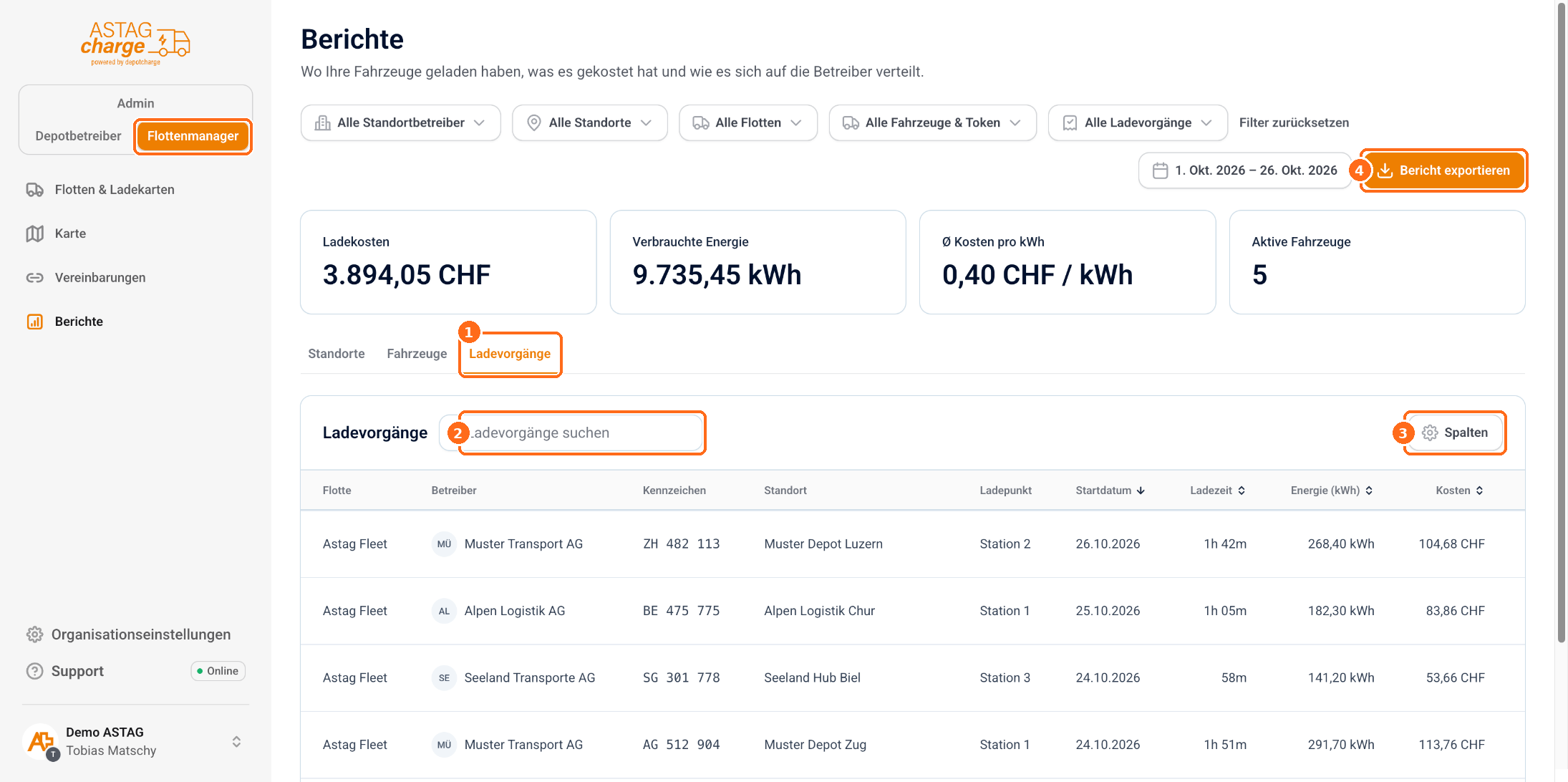Image resolution: width=1568 pixels, height=782 pixels.
Task: Open the Berichte chart icon
Action: 35,322
